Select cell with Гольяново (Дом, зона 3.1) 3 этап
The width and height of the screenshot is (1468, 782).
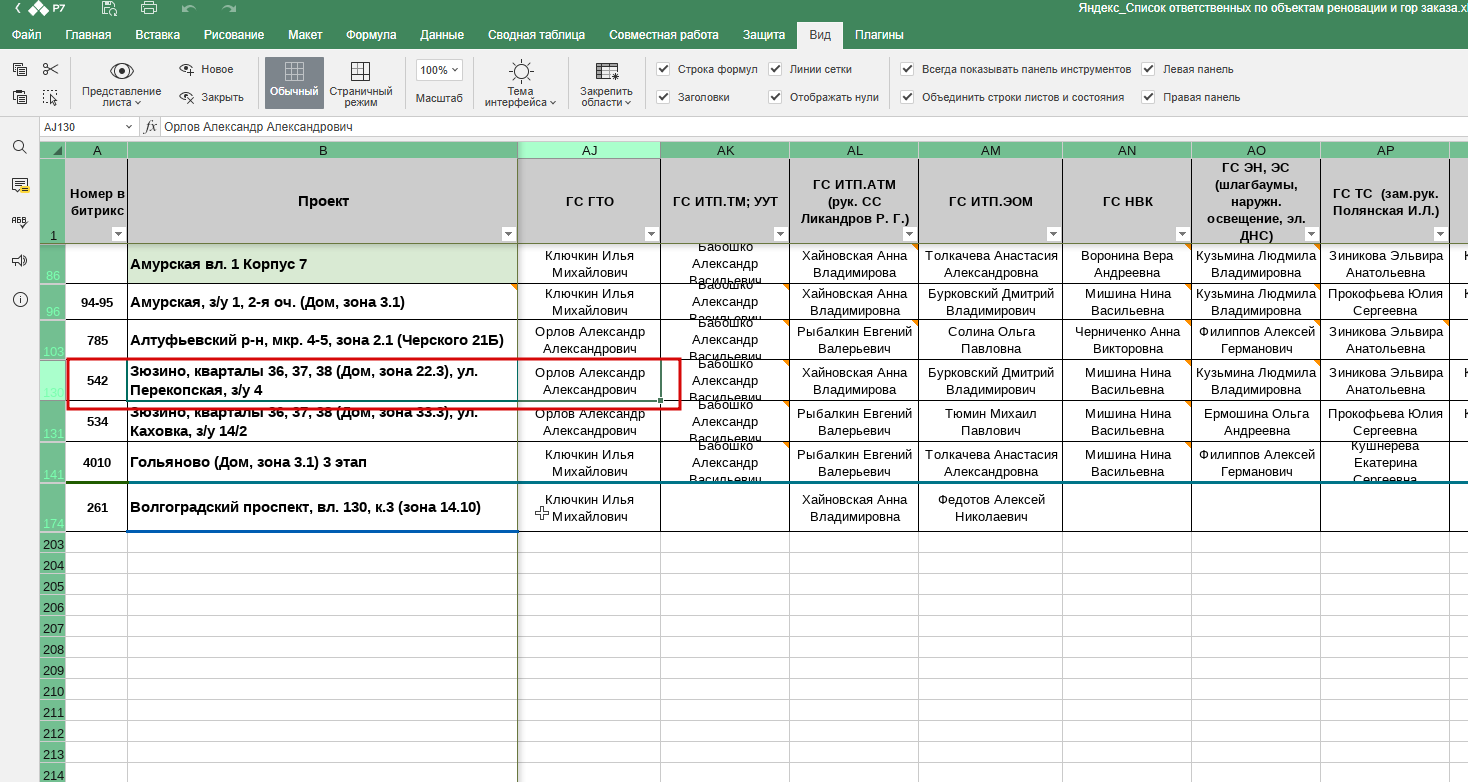(x=323, y=463)
